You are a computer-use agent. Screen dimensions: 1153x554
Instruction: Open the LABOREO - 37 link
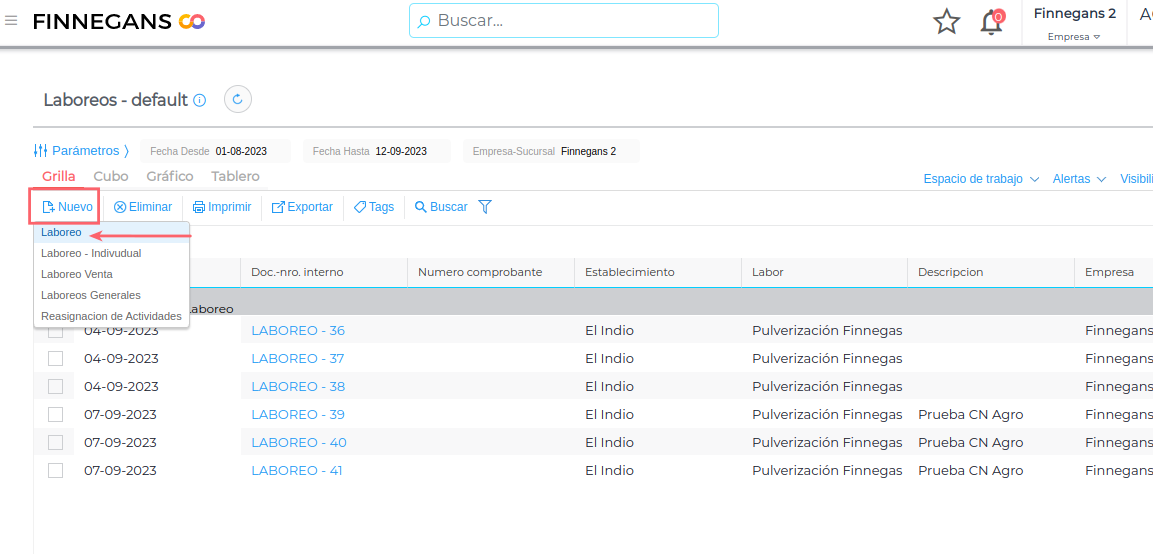(x=298, y=358)
